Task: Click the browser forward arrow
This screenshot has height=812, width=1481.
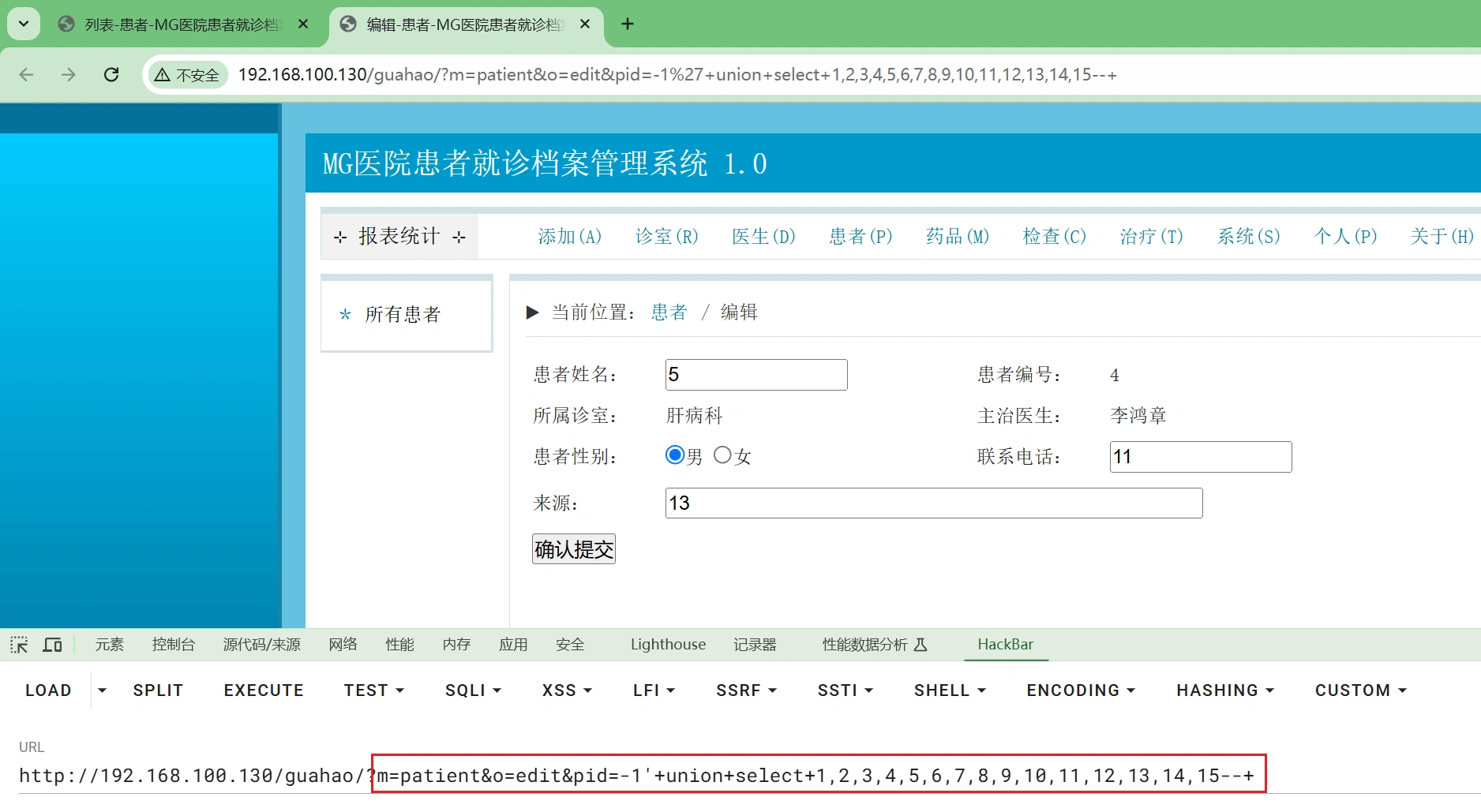Action: (69, 75)
